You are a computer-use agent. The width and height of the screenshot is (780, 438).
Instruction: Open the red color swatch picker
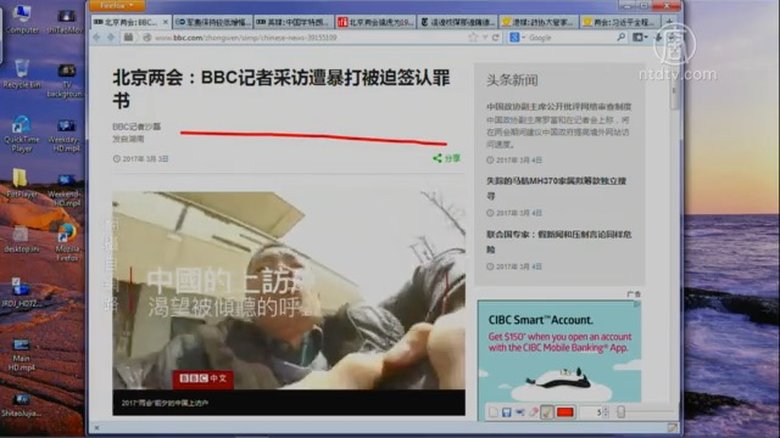point(565,412)
